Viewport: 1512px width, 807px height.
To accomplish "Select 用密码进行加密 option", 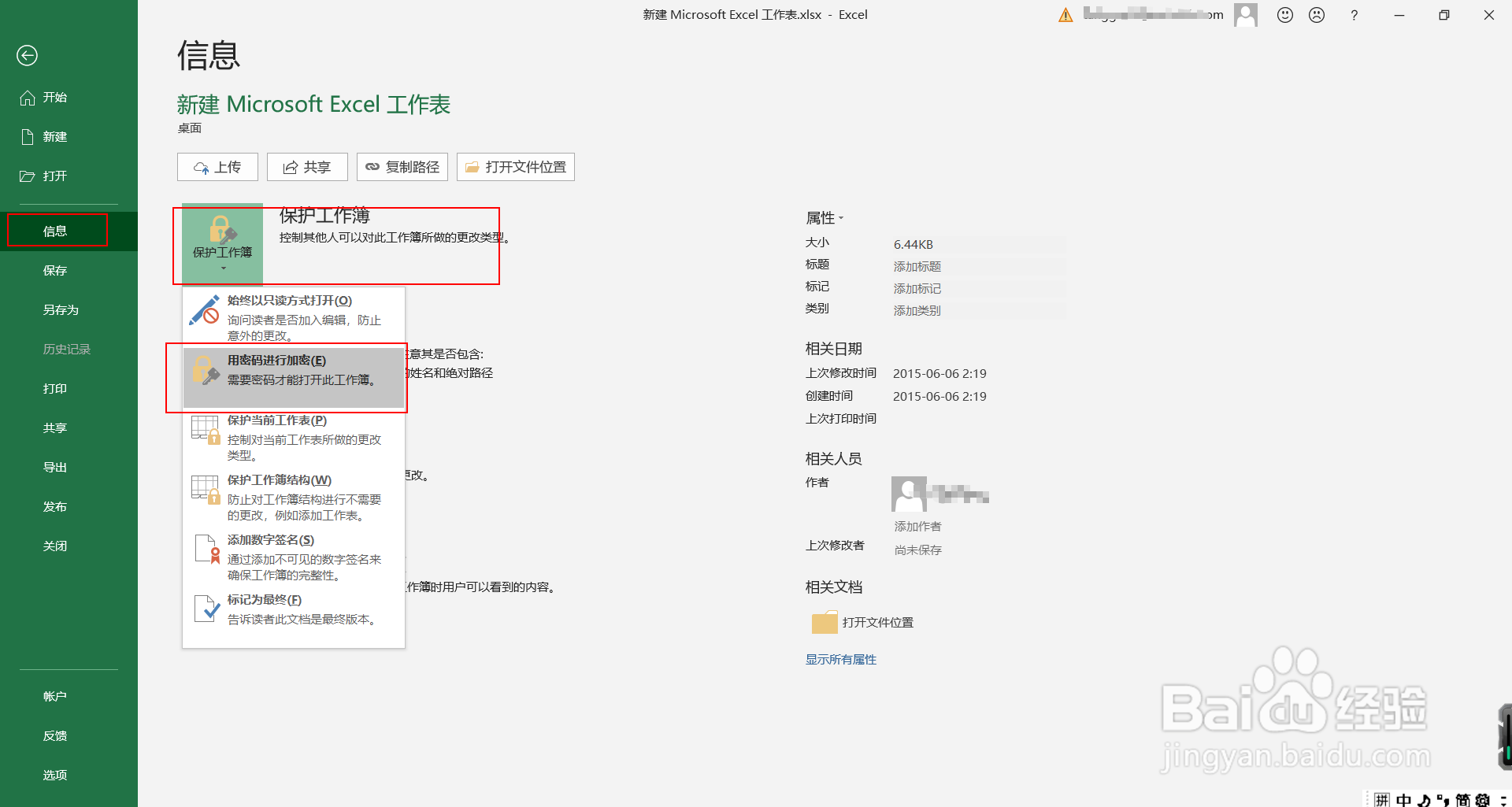I will pos(294,377).
